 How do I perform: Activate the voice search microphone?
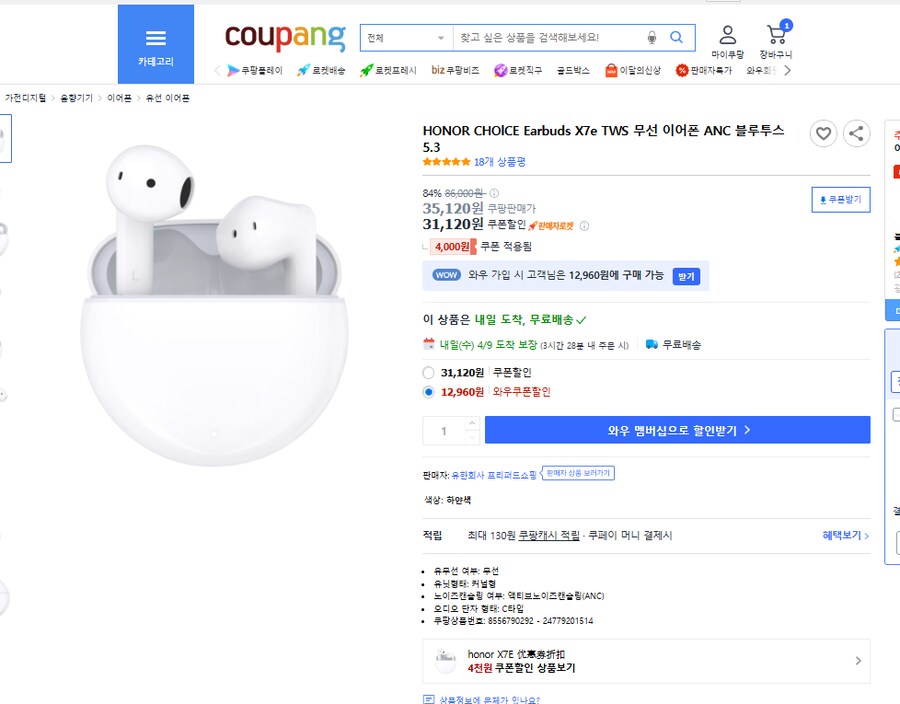[x=654, y=36]
